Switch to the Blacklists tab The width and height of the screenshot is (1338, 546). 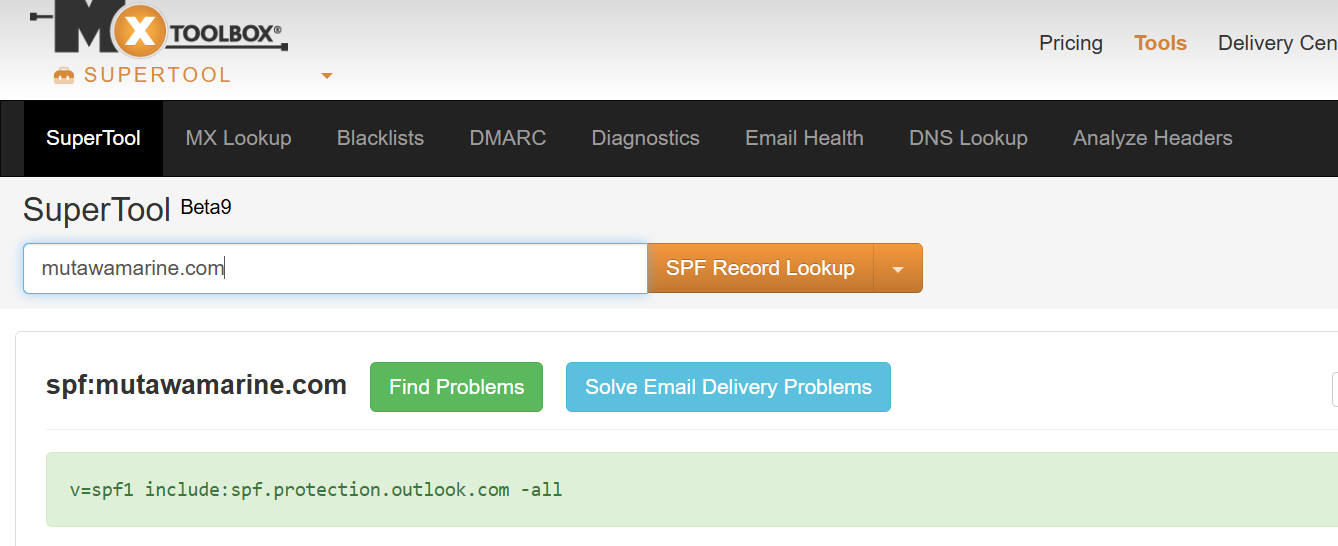coord(380,138)
